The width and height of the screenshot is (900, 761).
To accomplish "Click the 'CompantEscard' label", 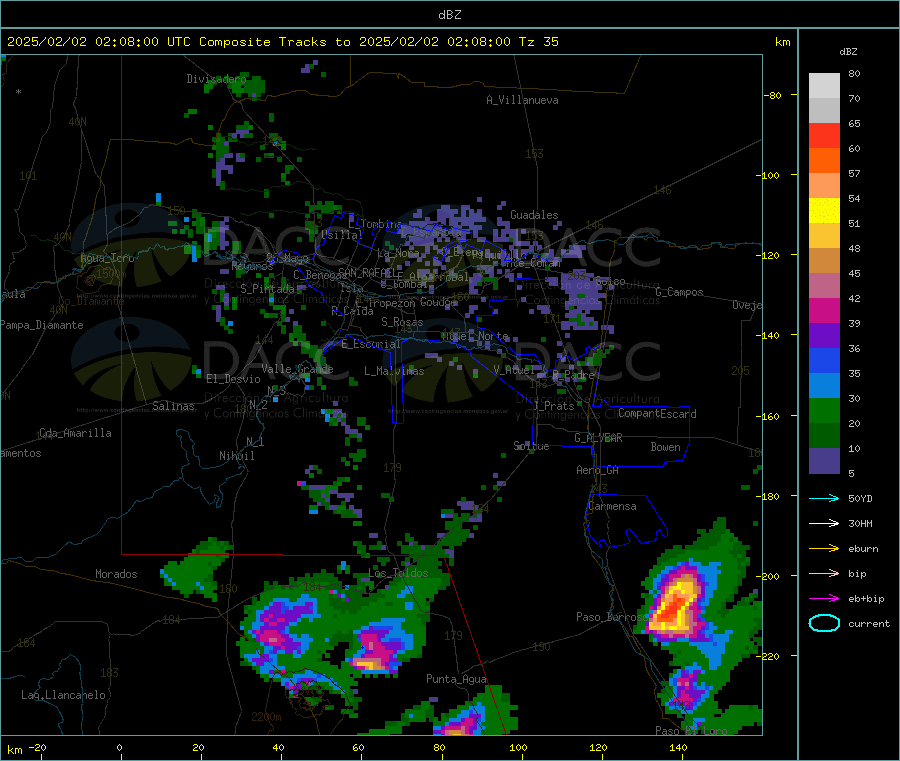I will [x=657, y=414].
